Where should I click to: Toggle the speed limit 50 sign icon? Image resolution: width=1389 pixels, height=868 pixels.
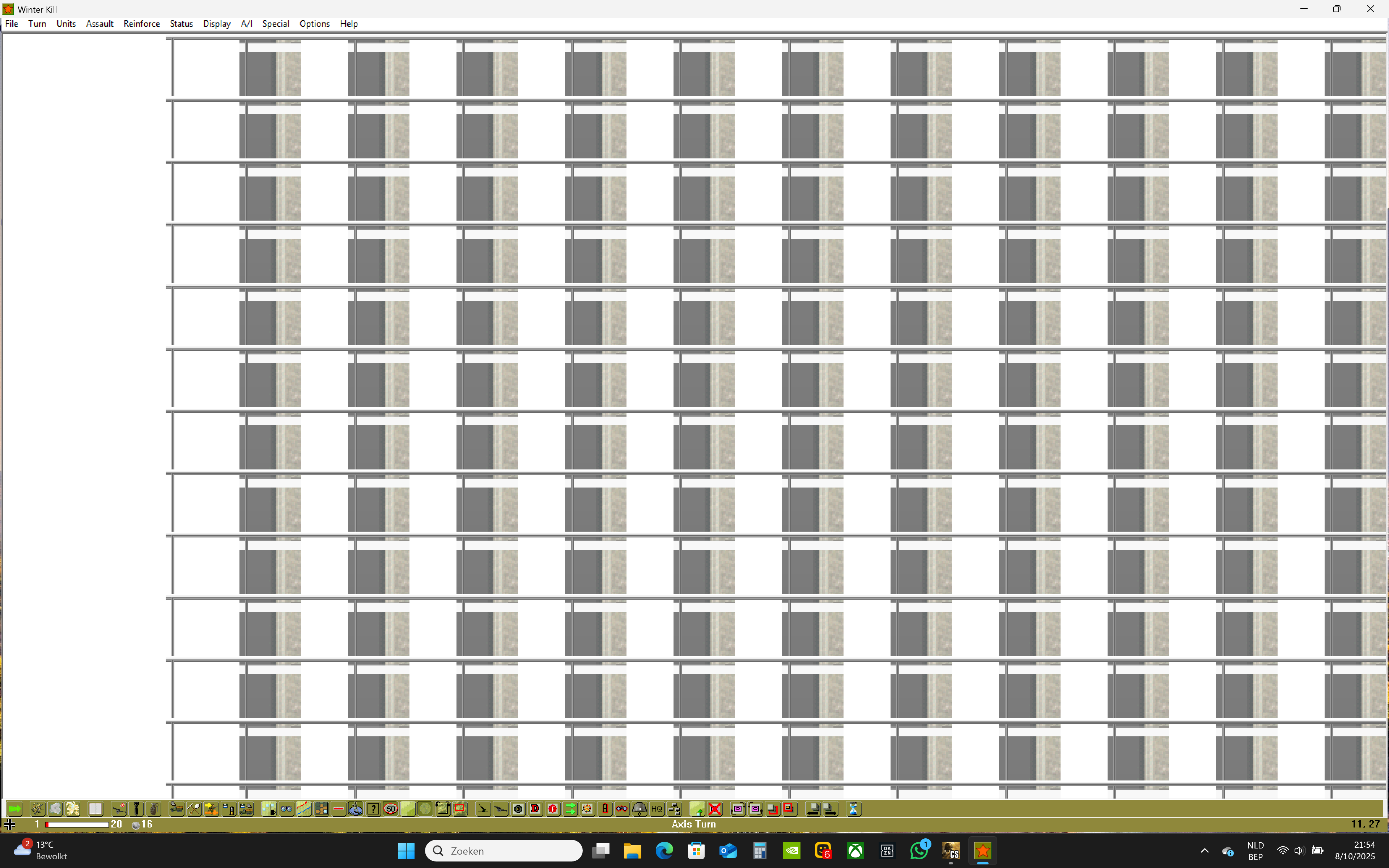(391, 809)
